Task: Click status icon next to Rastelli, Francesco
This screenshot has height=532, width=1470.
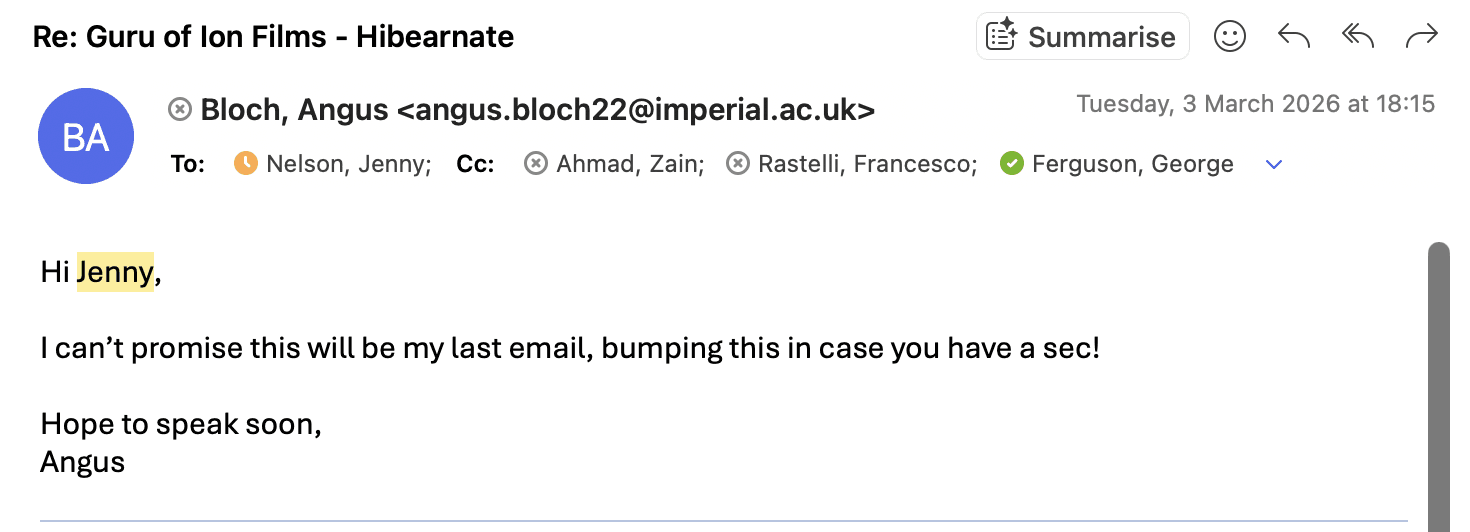Action: (x=738, y=163)
